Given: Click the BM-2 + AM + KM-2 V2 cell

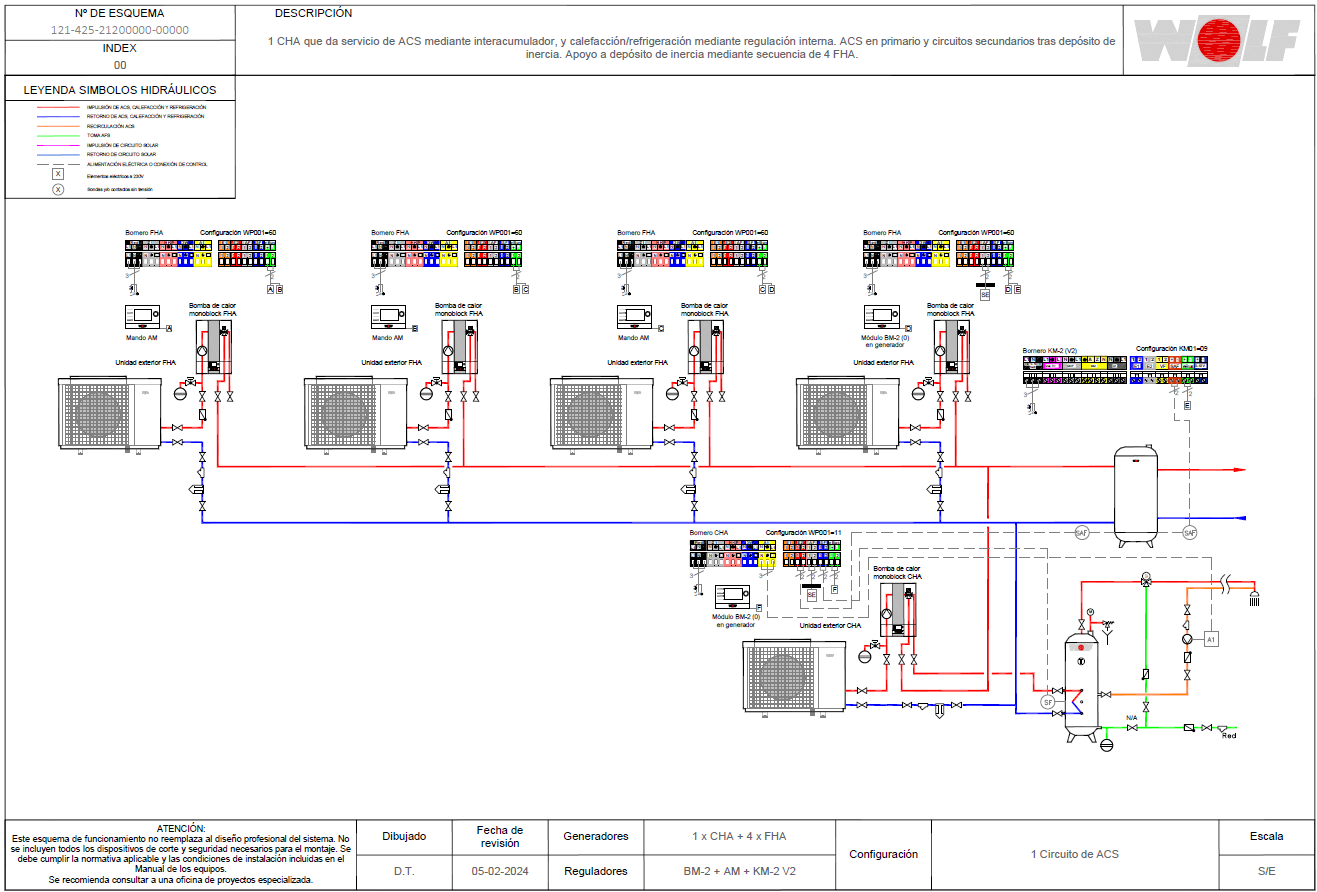Looking at the screenshot, I should [739, 871].
